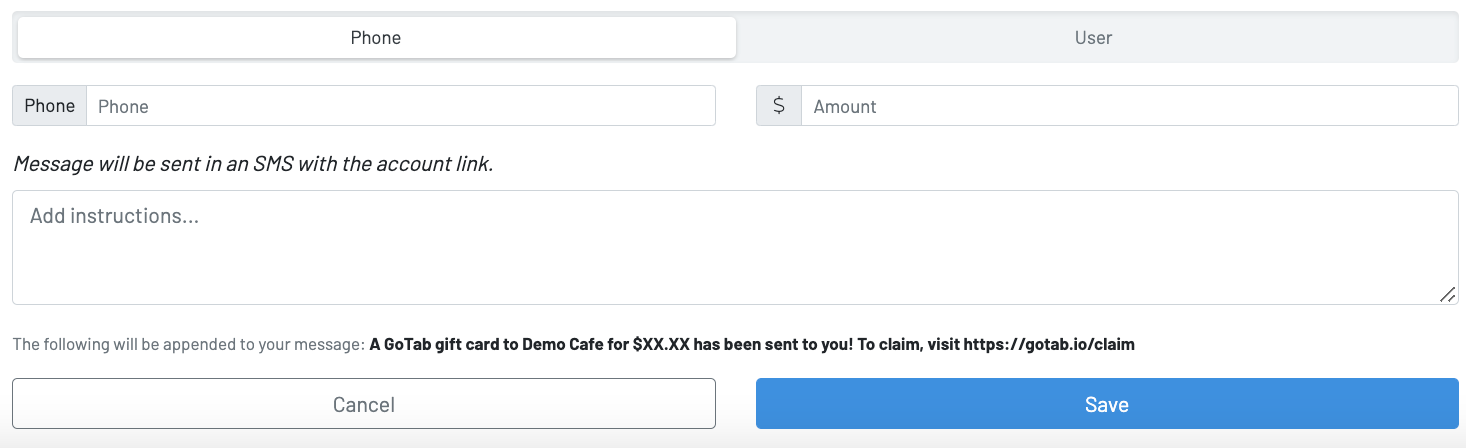This screenshot has width=1466, height=448.
Task: Click the dollar sign icon beside Amount
Action: pyautogui.click(x=779, y=106)
